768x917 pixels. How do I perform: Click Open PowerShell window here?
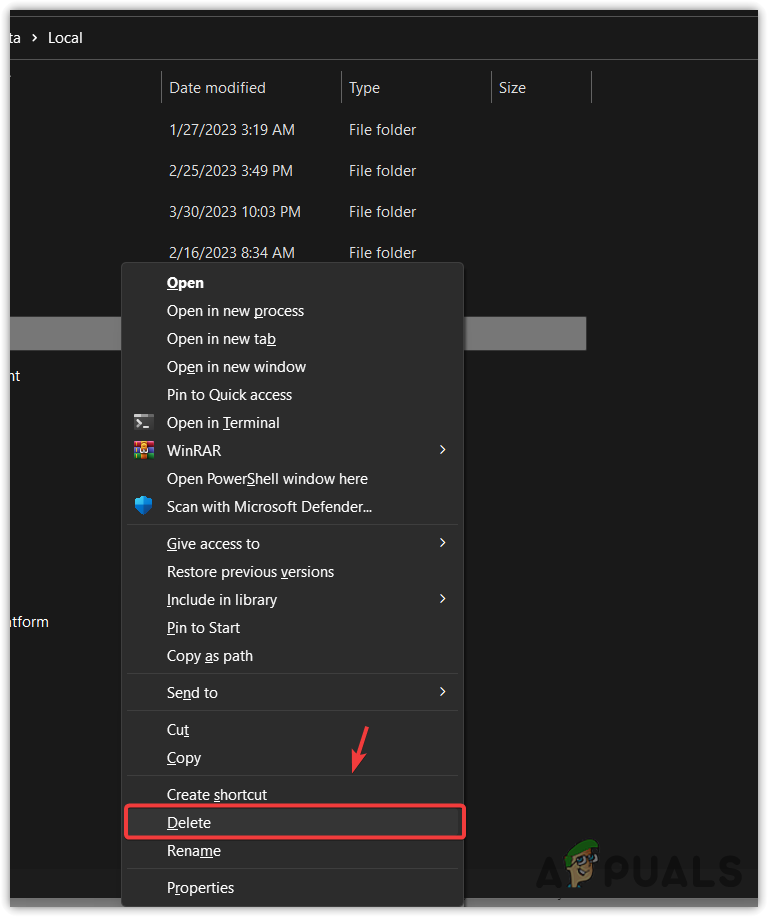267,478
